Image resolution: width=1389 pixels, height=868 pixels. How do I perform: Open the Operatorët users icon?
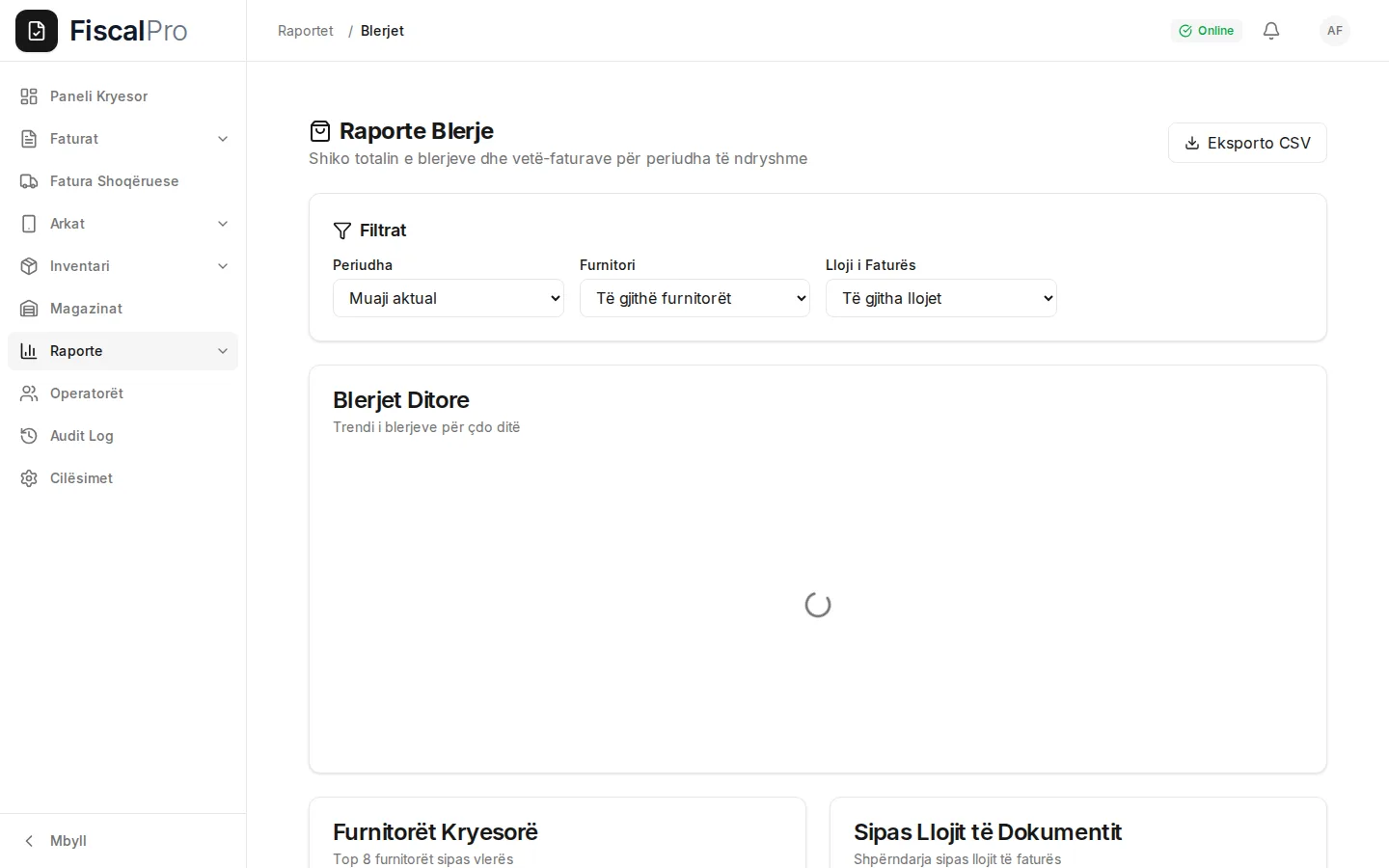(x=29, y=393)
